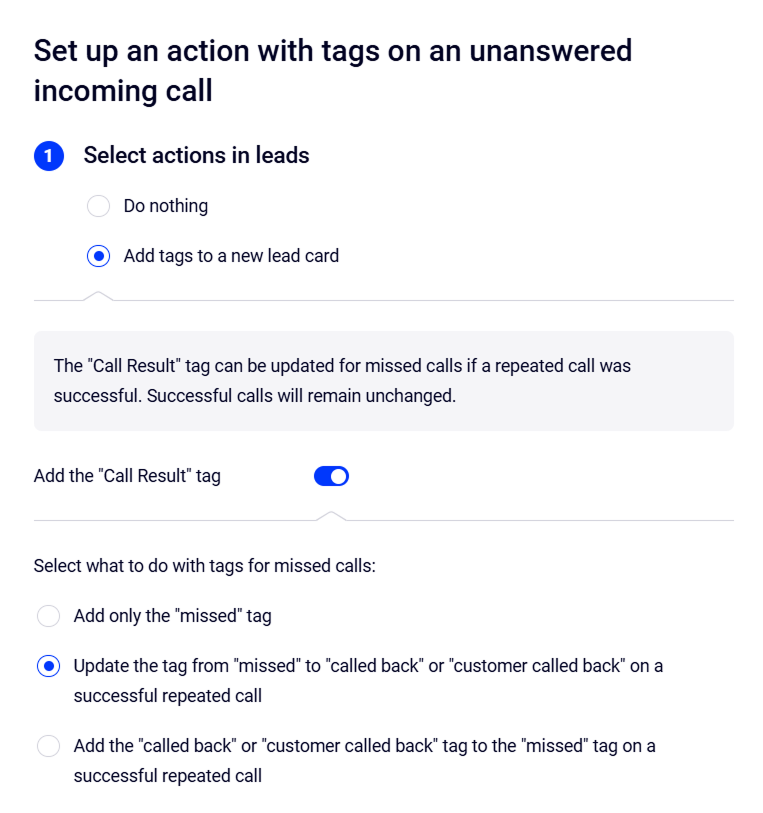Click the "Do nothing" label text

tap(166, 207)
